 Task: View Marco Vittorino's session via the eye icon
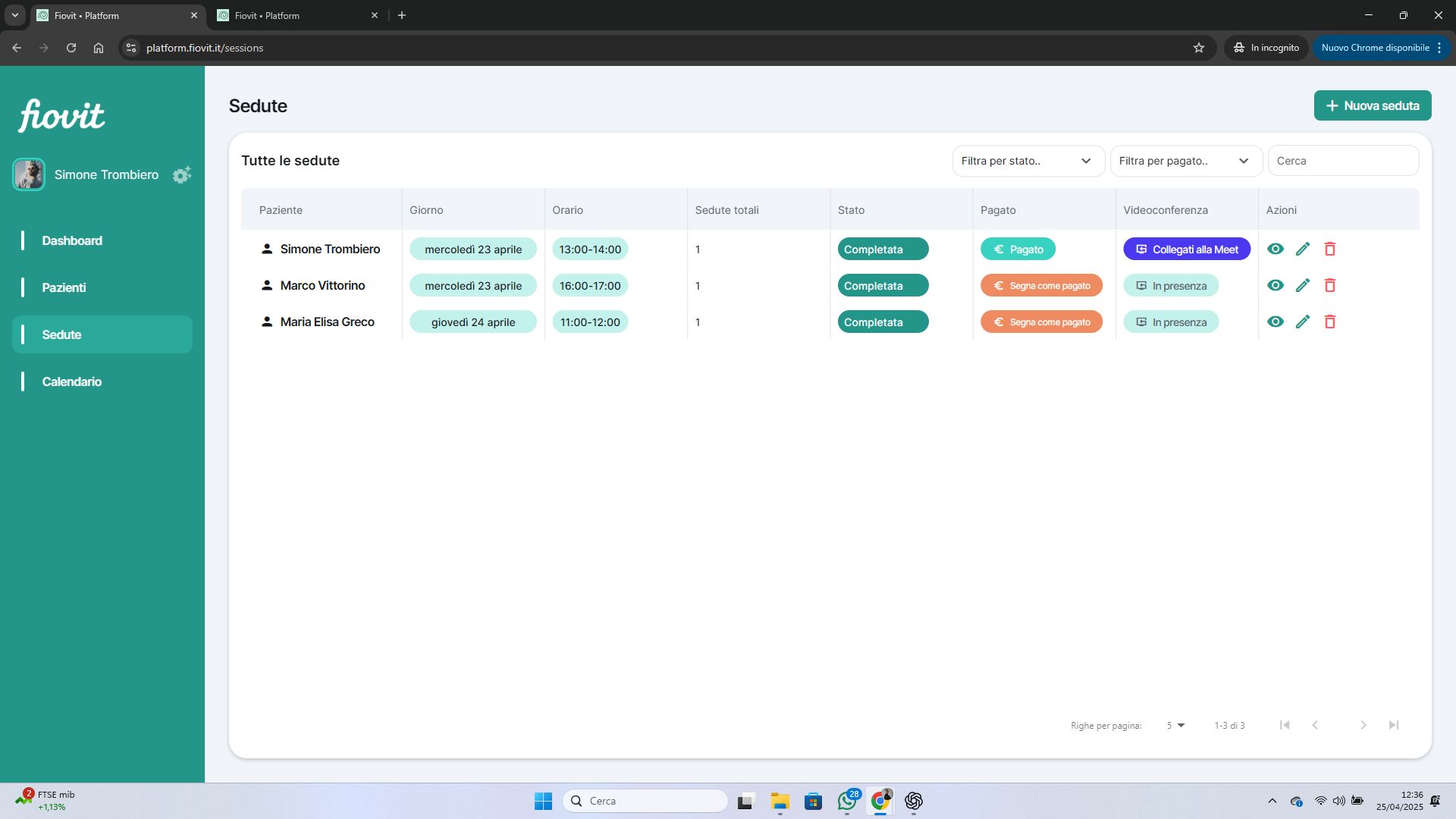[x=1276, y=285]
